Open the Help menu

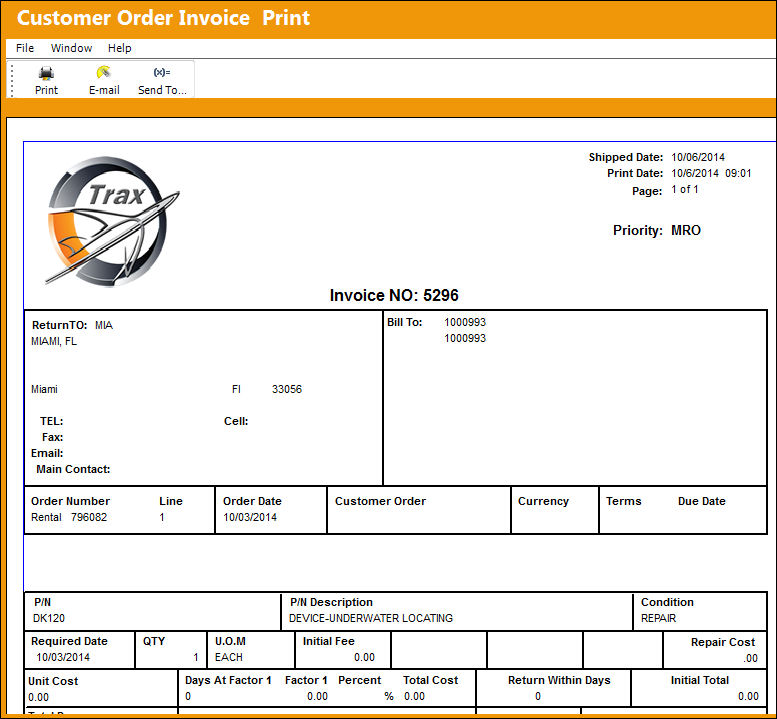[x=119, y=48]
